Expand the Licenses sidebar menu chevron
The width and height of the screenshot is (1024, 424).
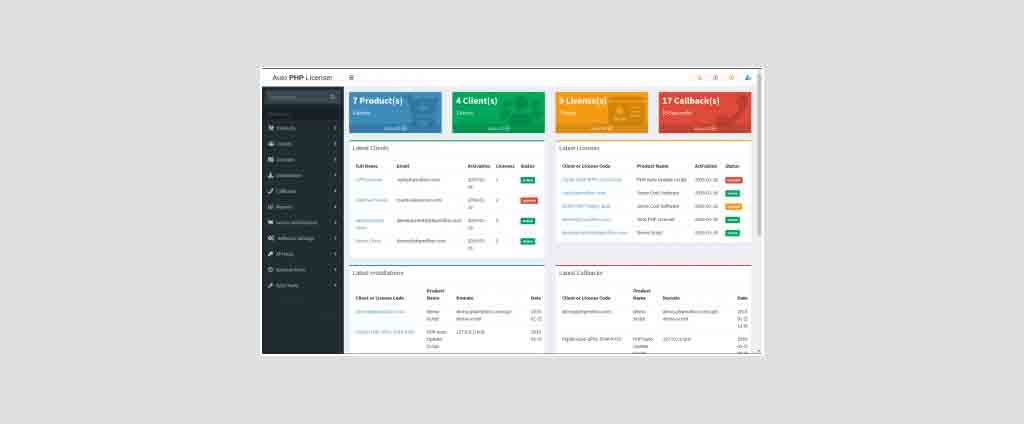tap(335, 159)
